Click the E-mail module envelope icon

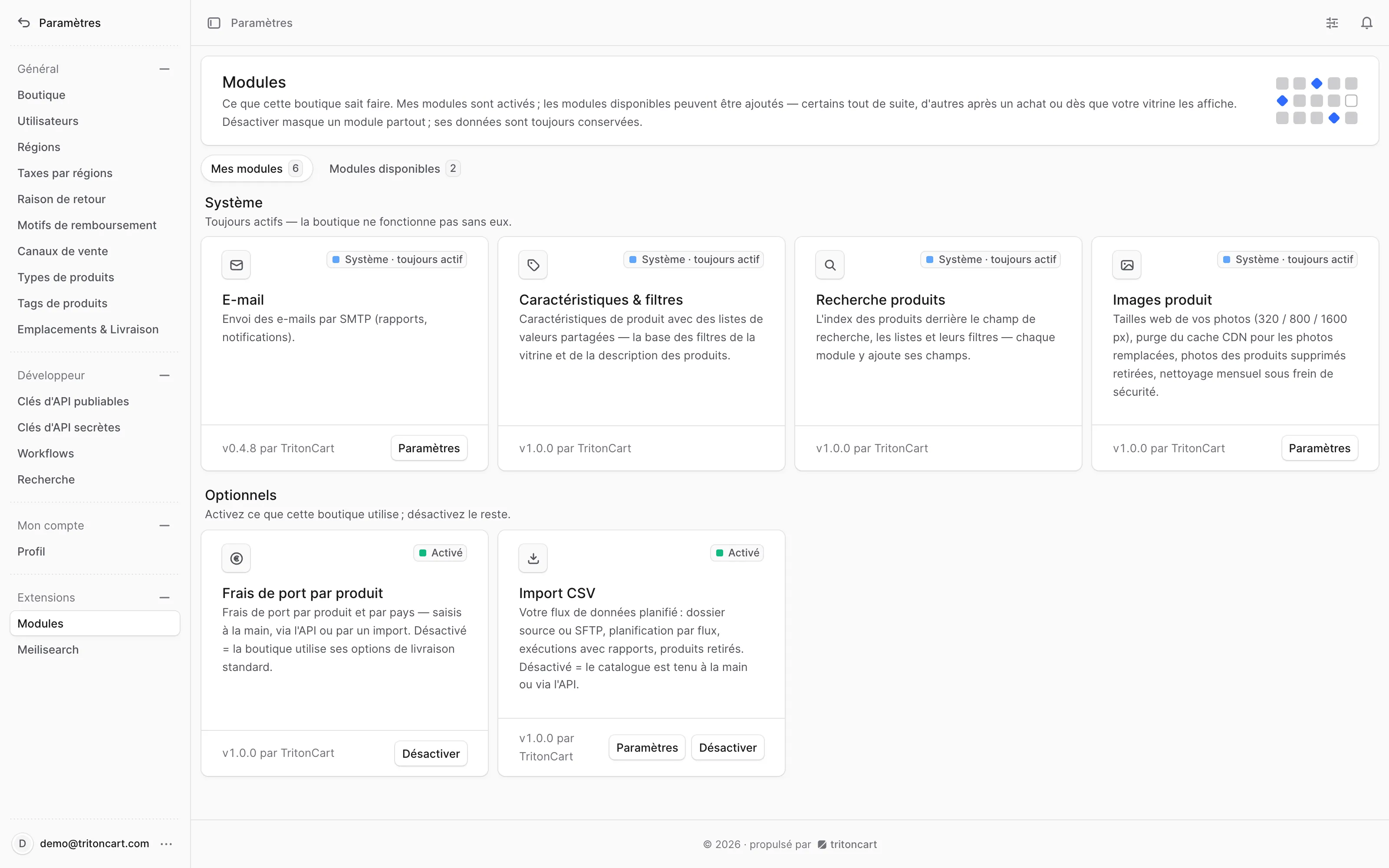tap(237, 265)
